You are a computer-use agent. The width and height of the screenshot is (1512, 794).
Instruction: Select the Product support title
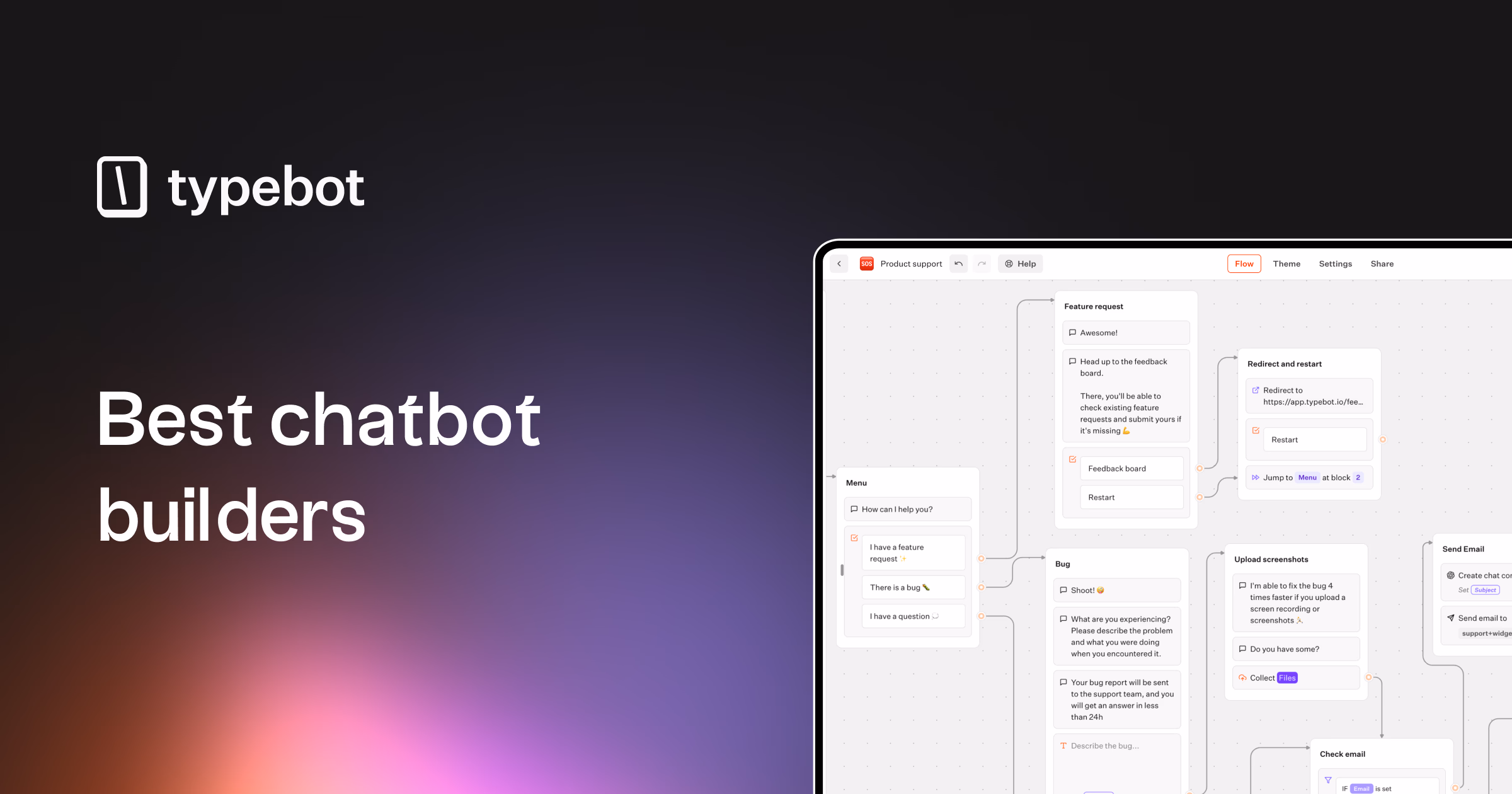(911, 264)
